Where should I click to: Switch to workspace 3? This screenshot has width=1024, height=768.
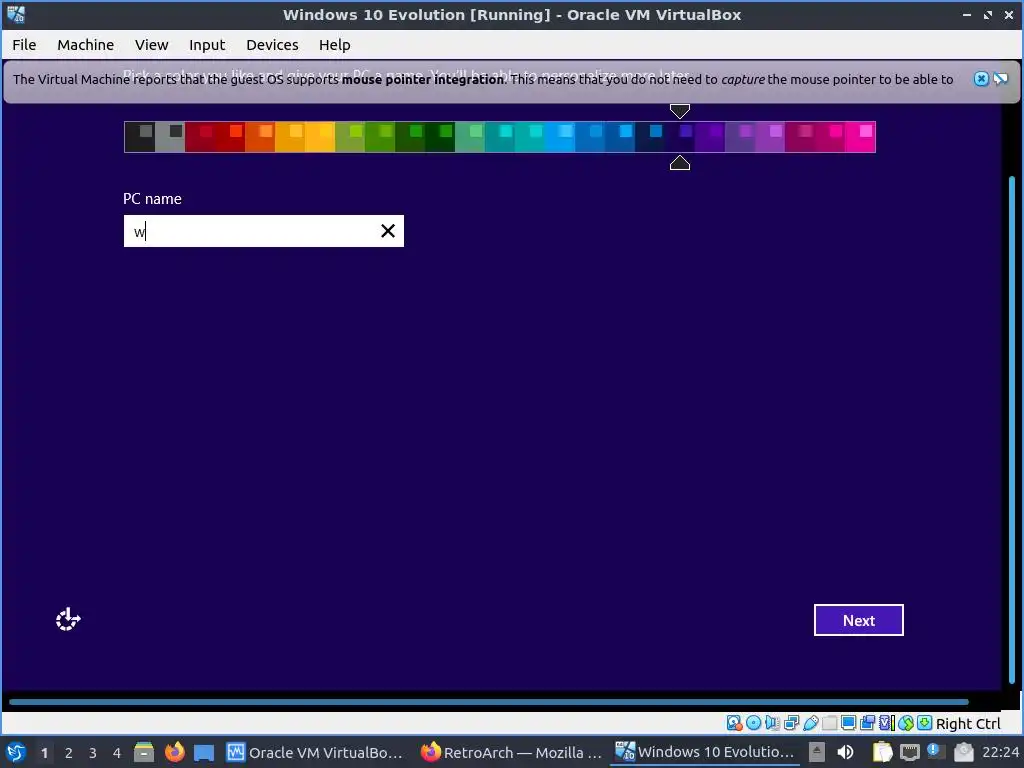[93, 753]
